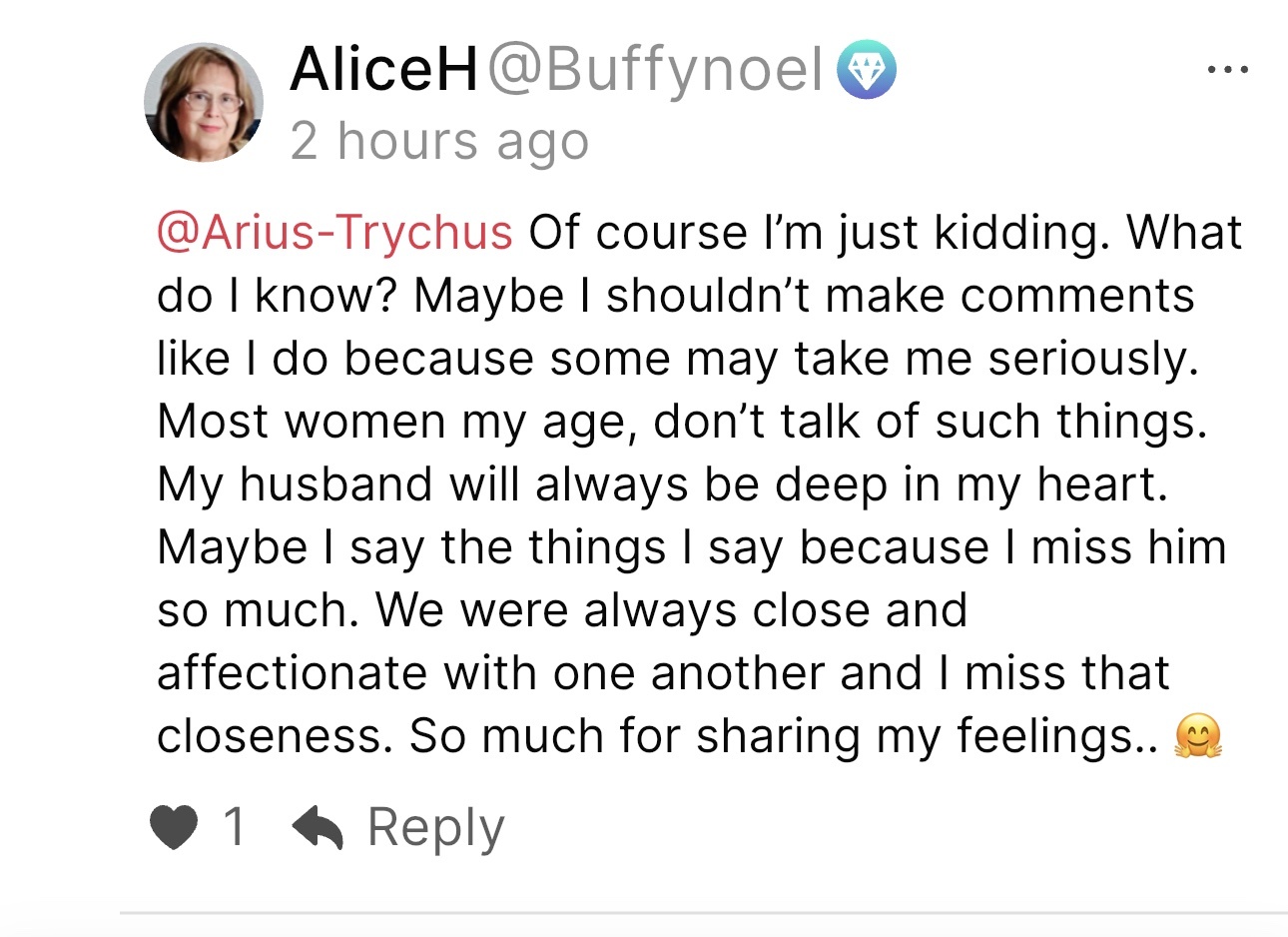Viewport: 1288px width, 937px height.
Task: Open the @Buffynoel handle link
Action: [655, 70]
